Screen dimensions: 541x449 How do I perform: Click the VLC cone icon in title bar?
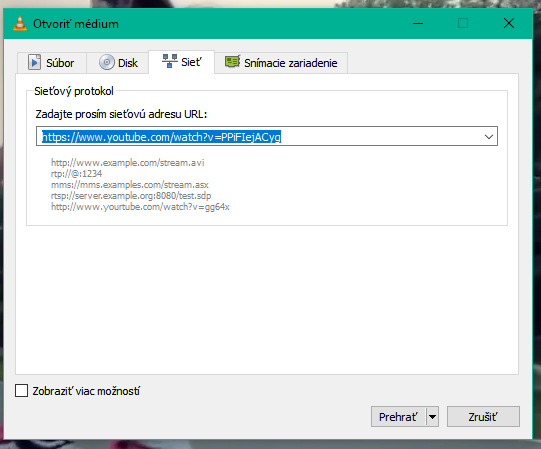click(x=20, y=24)
